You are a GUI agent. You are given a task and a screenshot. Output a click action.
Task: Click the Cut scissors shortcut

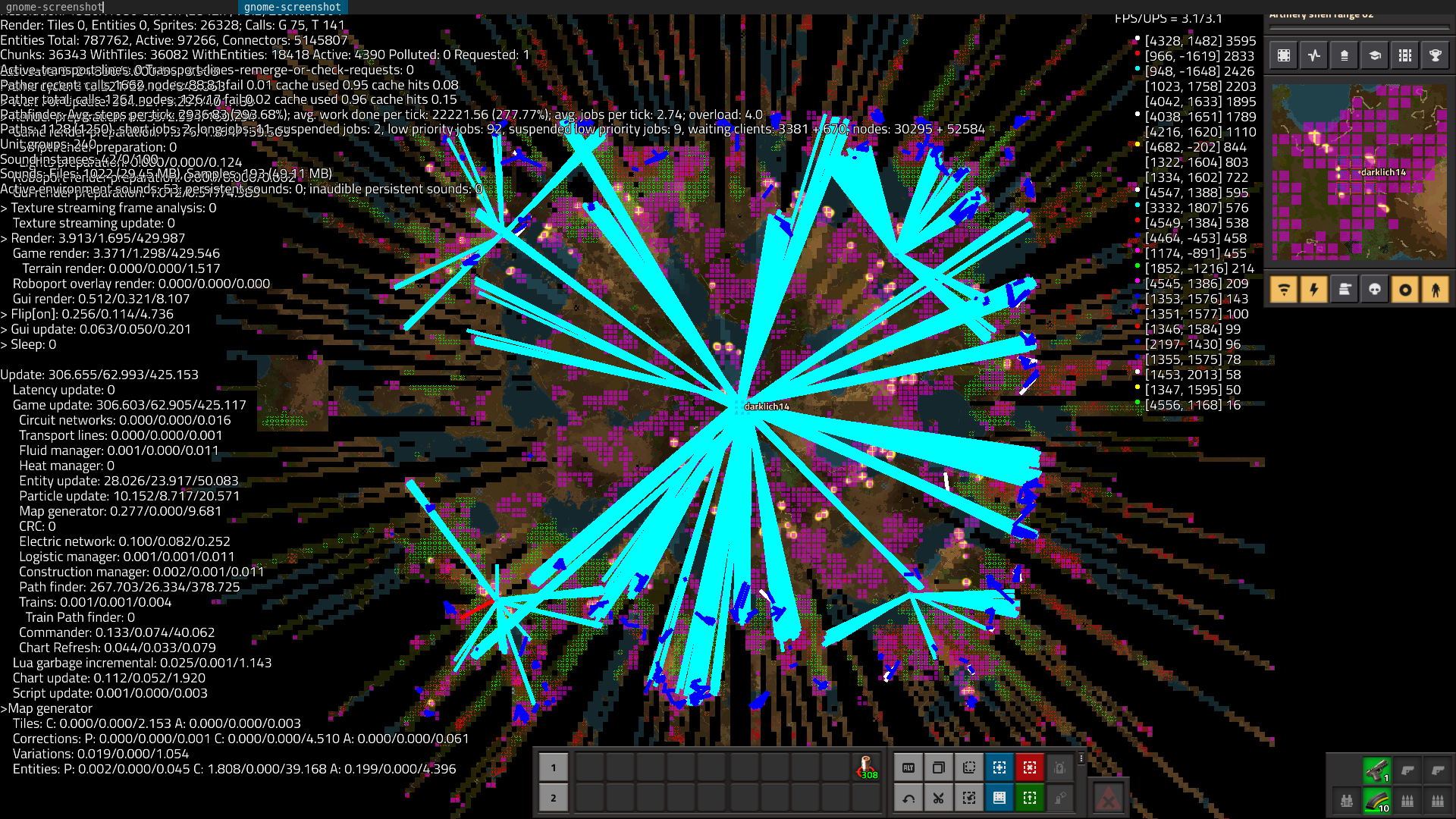939,799
